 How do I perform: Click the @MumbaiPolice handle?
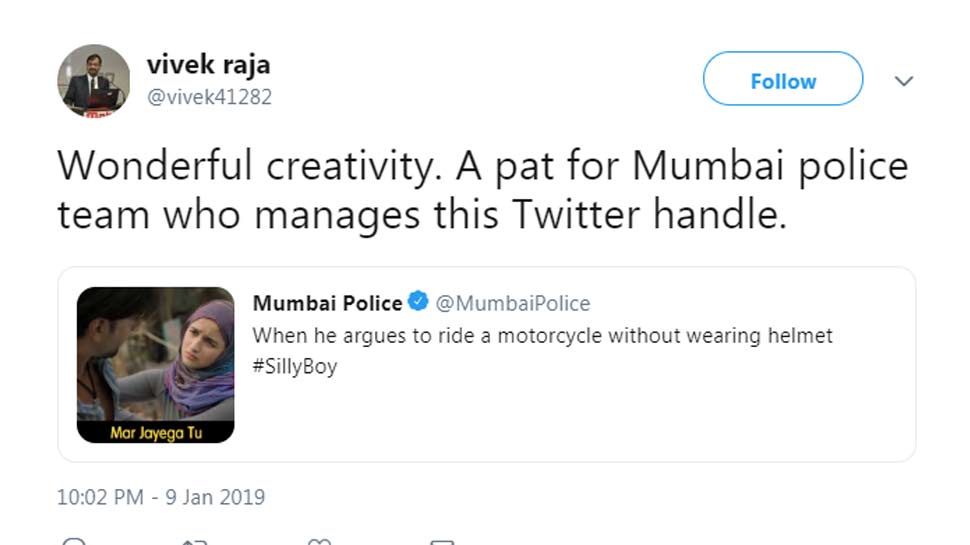tap(513, 303)
